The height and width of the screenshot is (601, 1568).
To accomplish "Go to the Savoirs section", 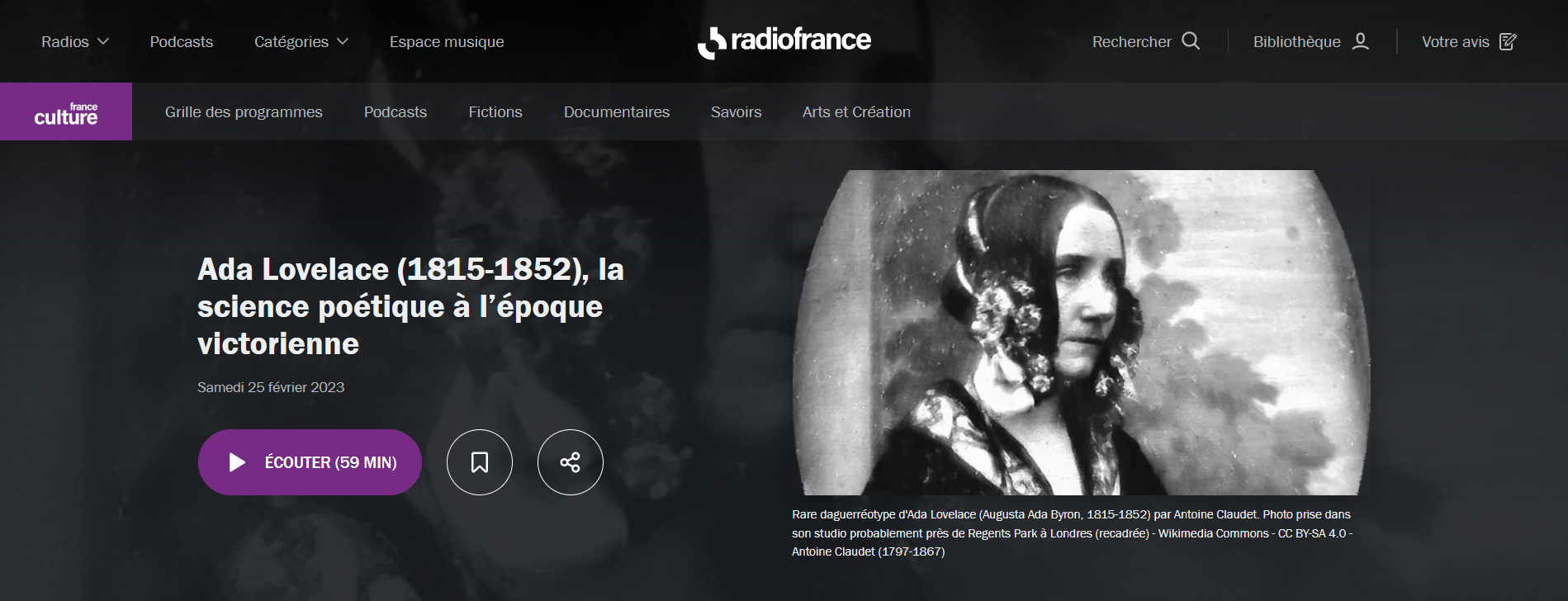I will [x=737, y=111].
